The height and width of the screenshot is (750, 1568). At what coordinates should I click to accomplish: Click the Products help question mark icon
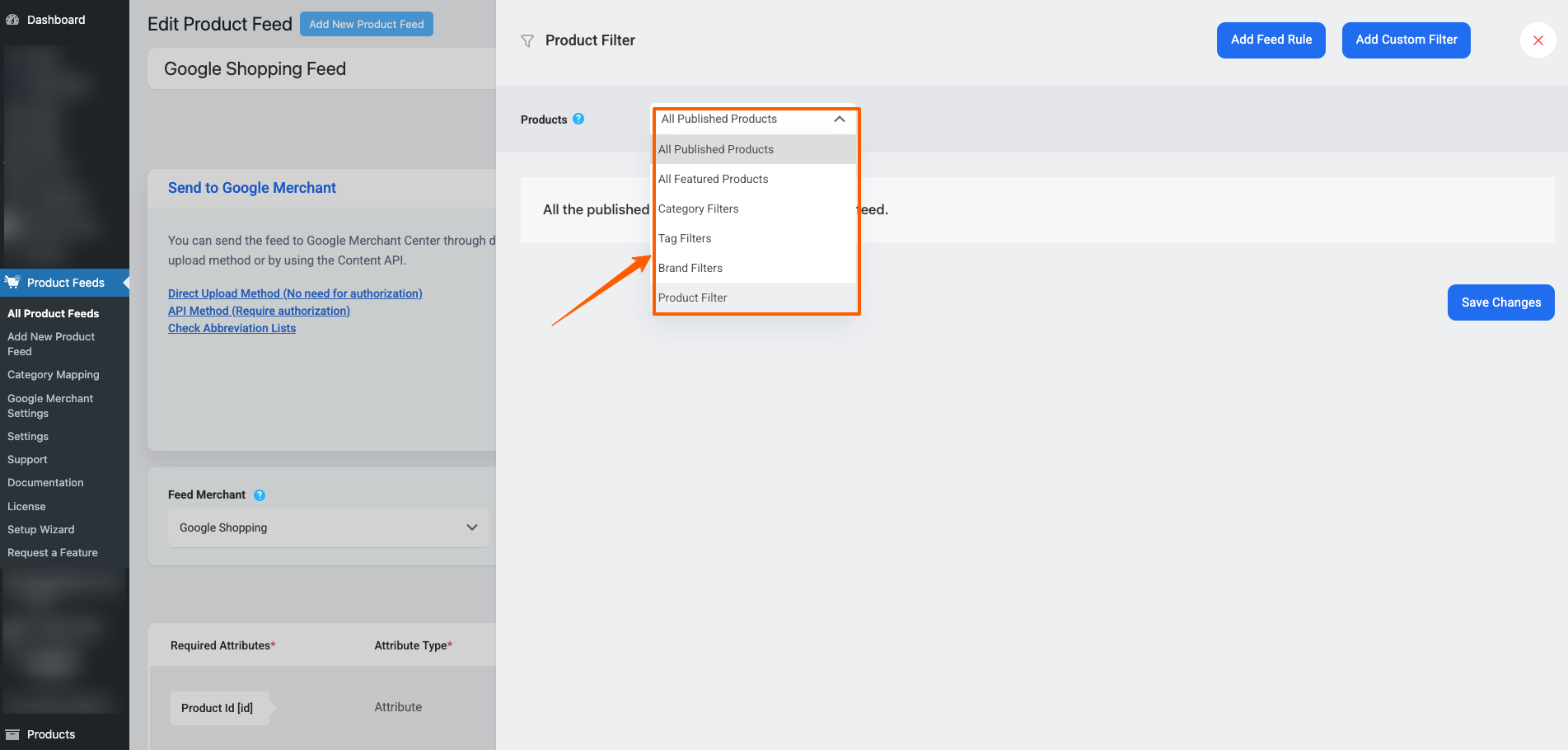click(x=578, y=119)
